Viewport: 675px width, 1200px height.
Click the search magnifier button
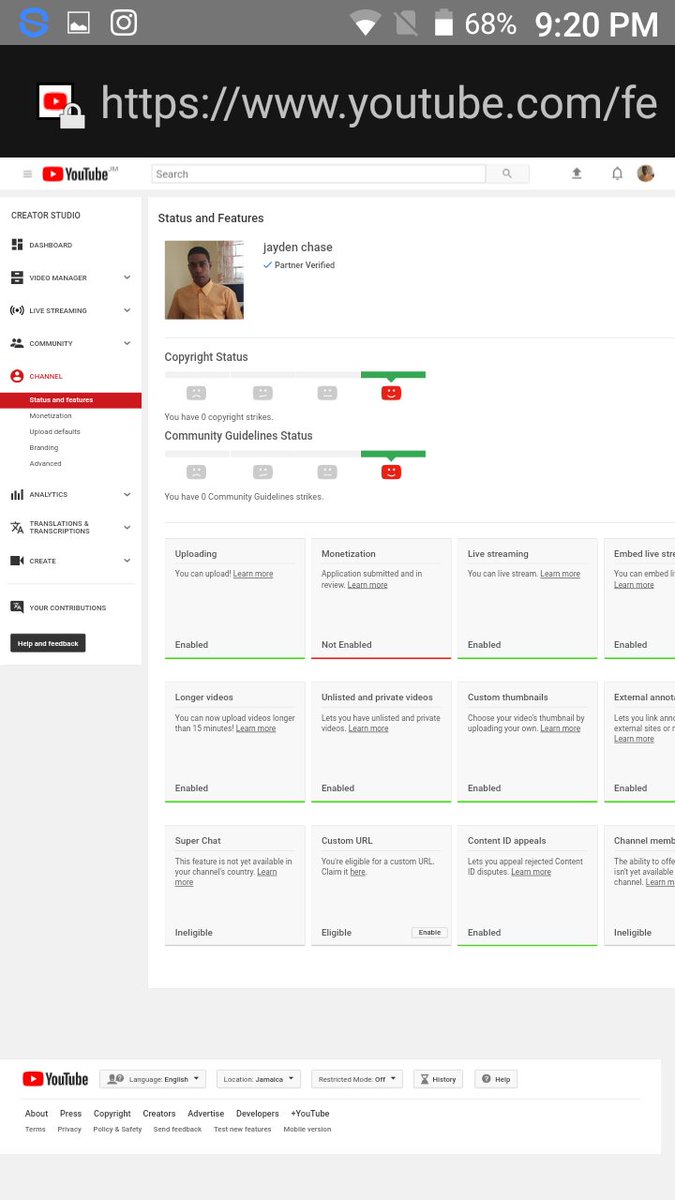[x=507, y=174]
